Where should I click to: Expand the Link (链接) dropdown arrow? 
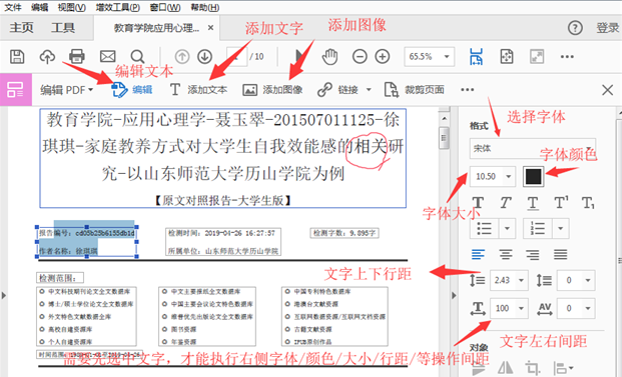pyautogui.click(x=369, y=90)
